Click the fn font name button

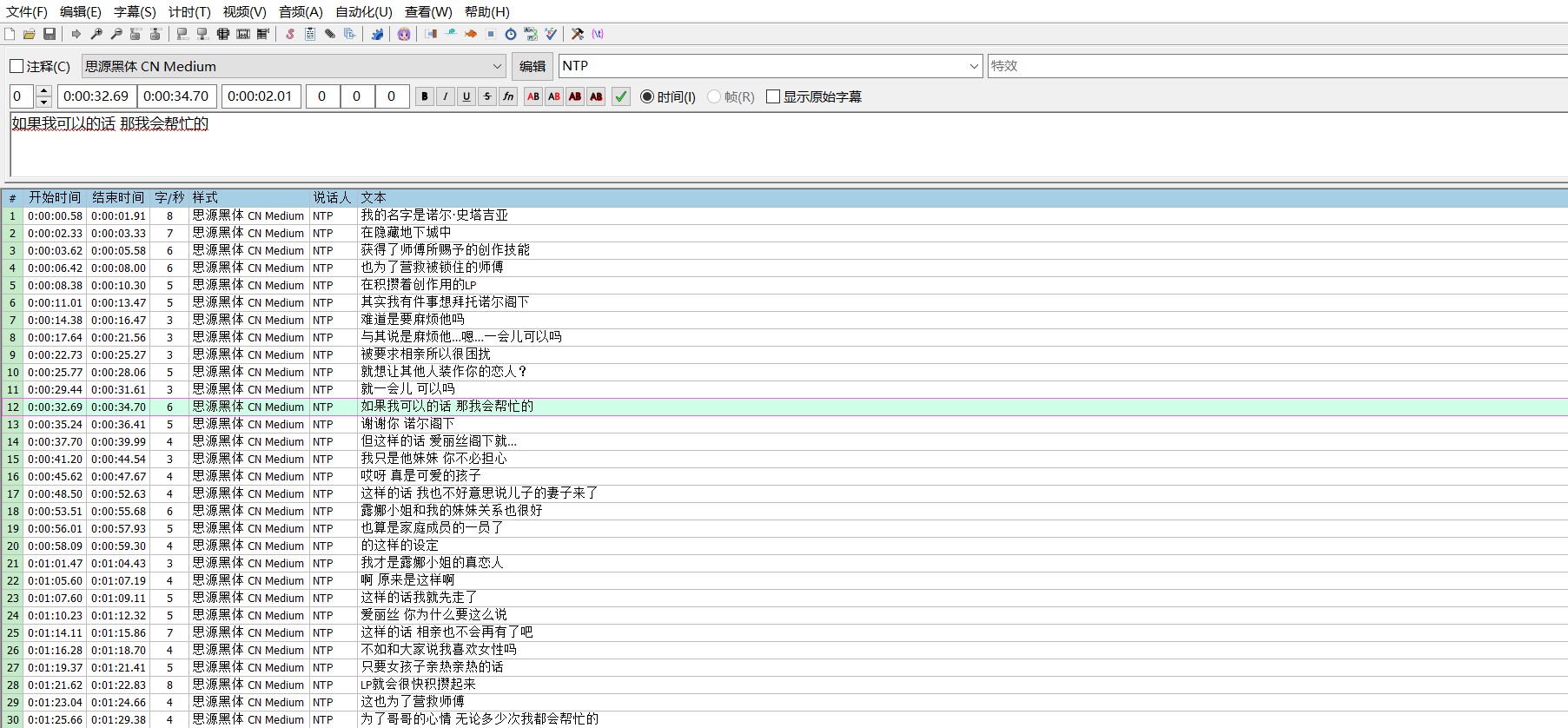[x=508, y=96]
